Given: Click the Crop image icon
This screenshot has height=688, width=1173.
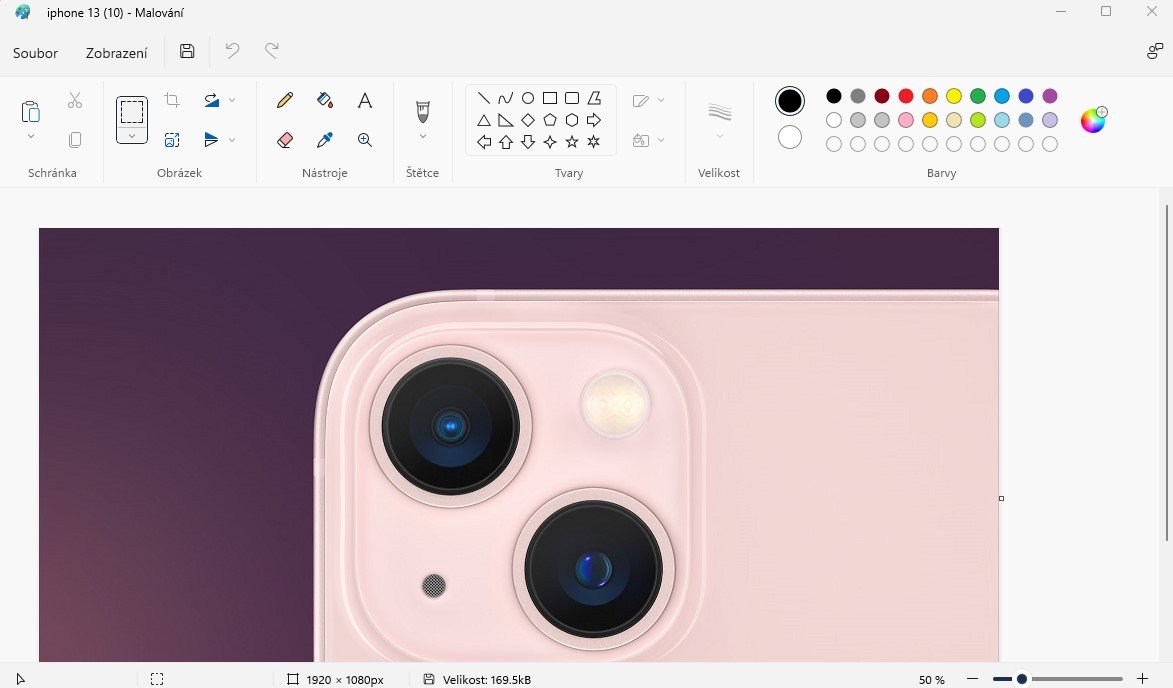Looking at the screenshot, I should click(172, 100).
